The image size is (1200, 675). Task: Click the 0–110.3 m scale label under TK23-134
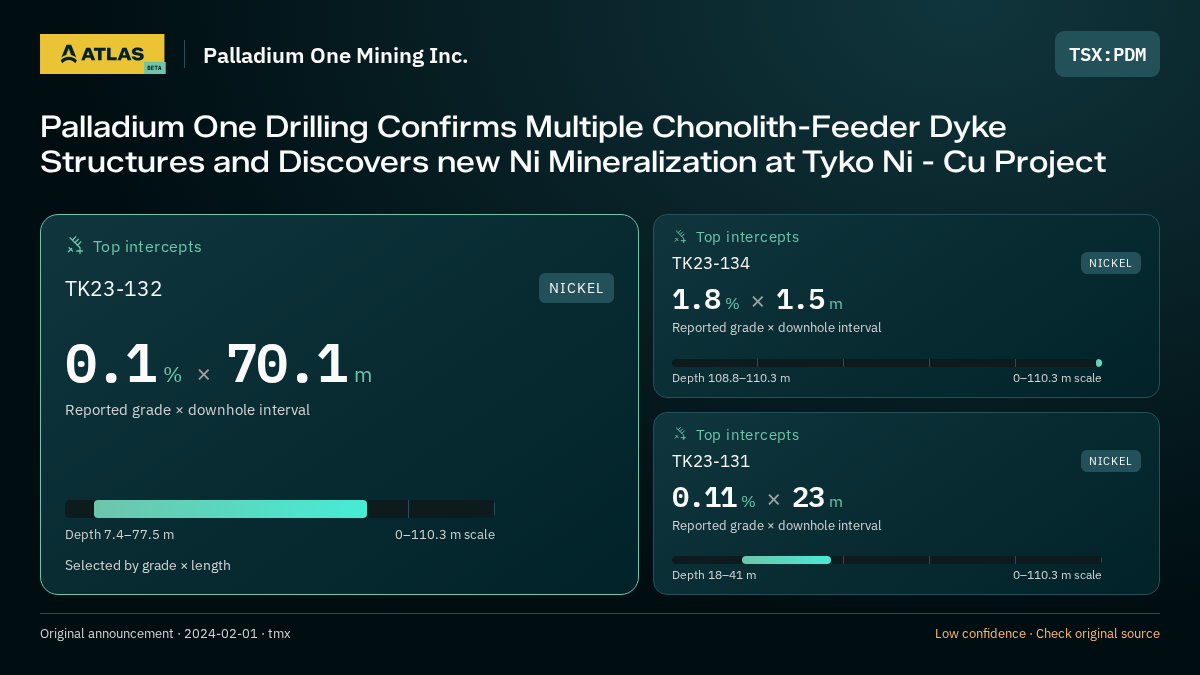(x=1057, y=378)
